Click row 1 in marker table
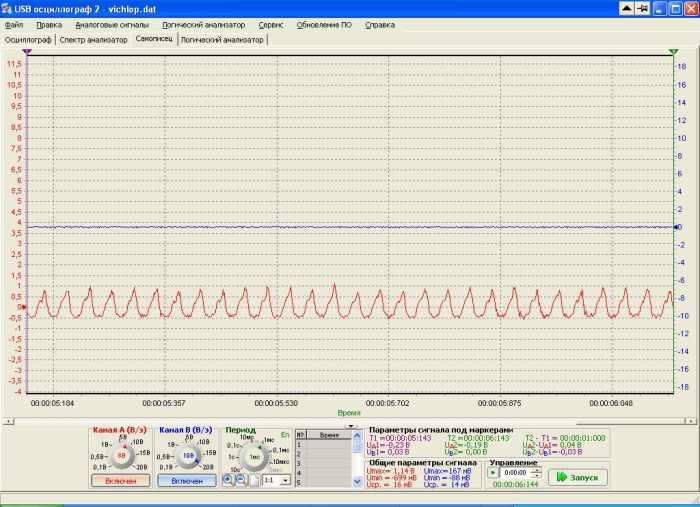 click(324, 445)
